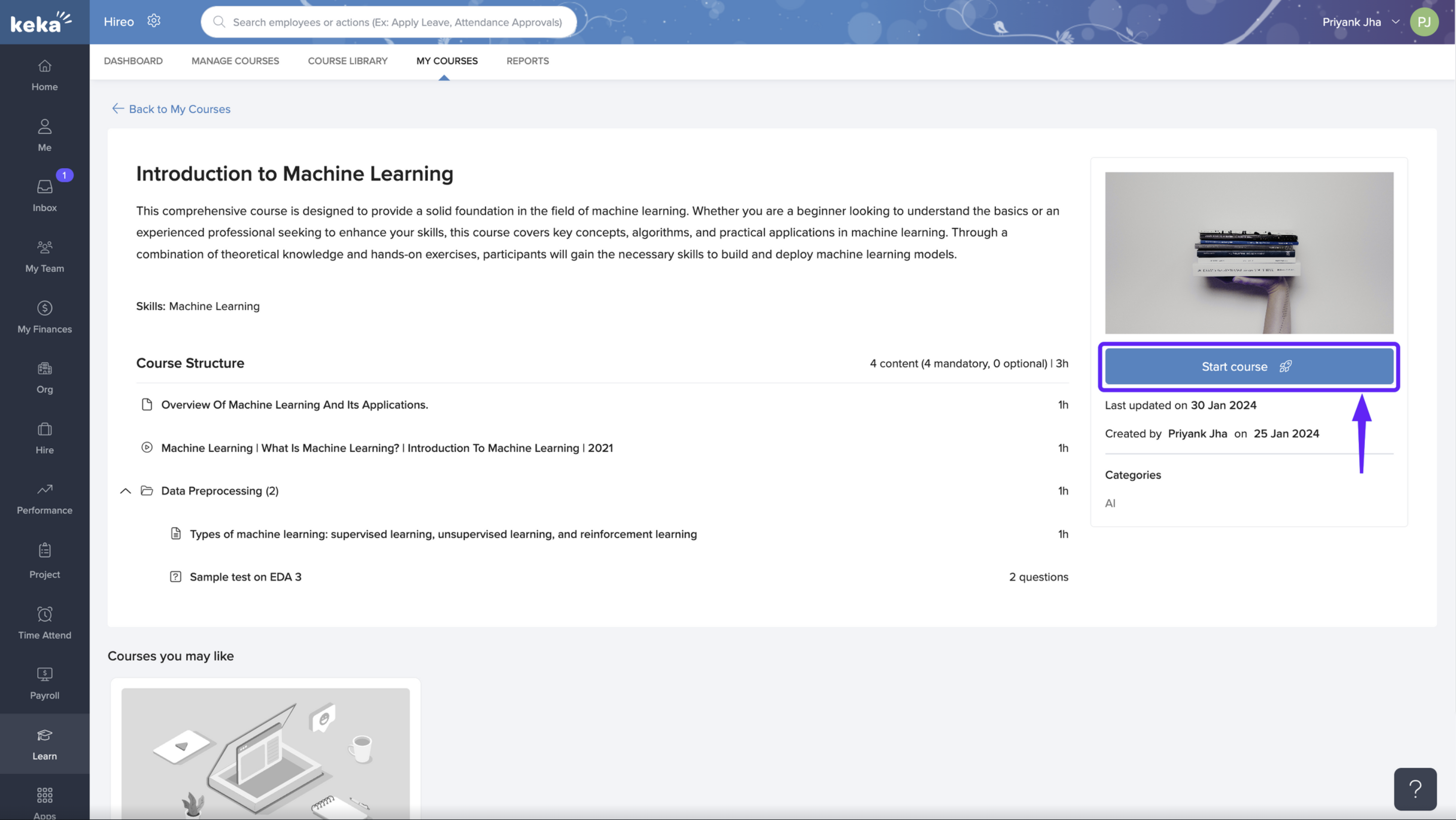
Task: Click the Start course button
Action: tap(1248, 366)
